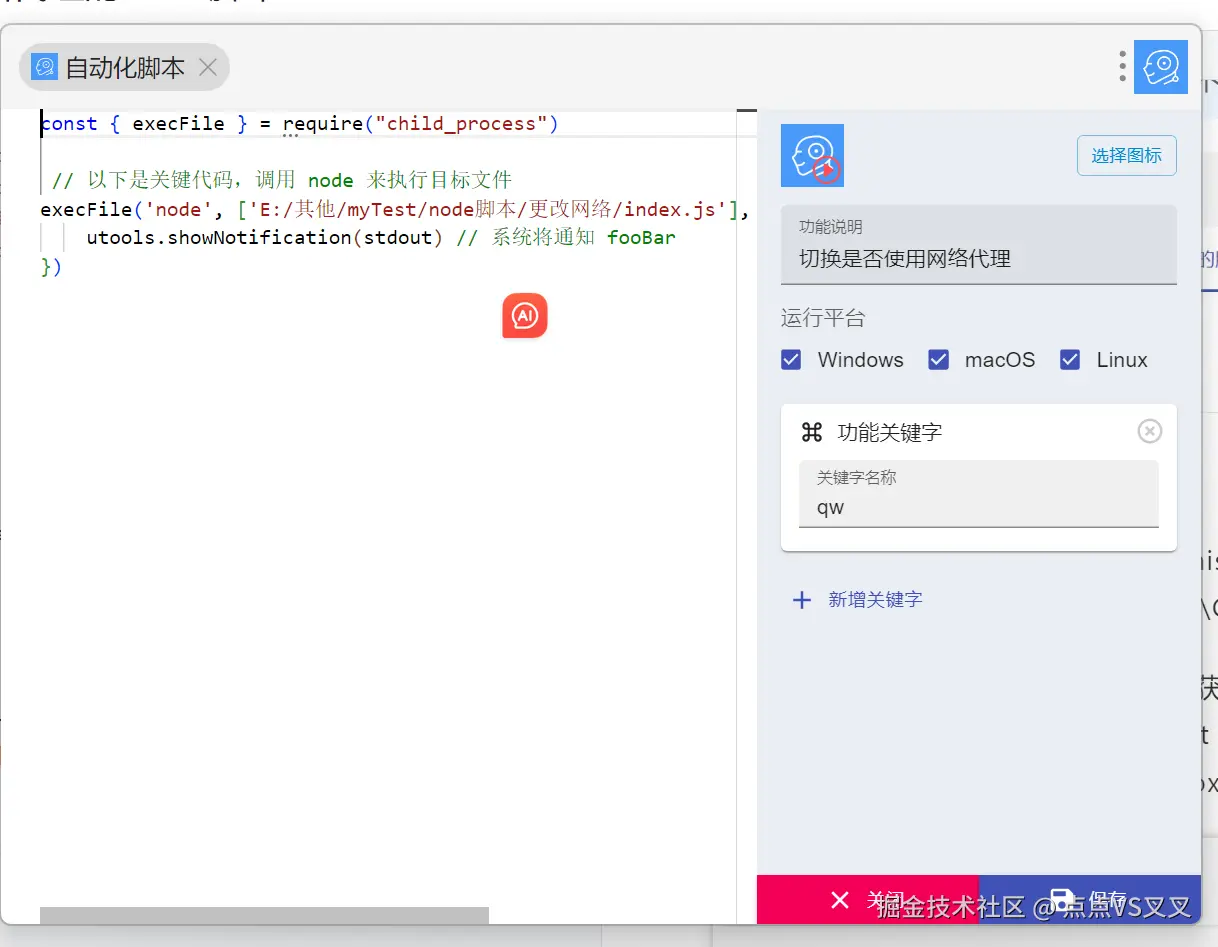Remove the 功能关键字 card via its circled X
The height and width of the screenshot is (947, 1218).
[x=1150, y=431]
